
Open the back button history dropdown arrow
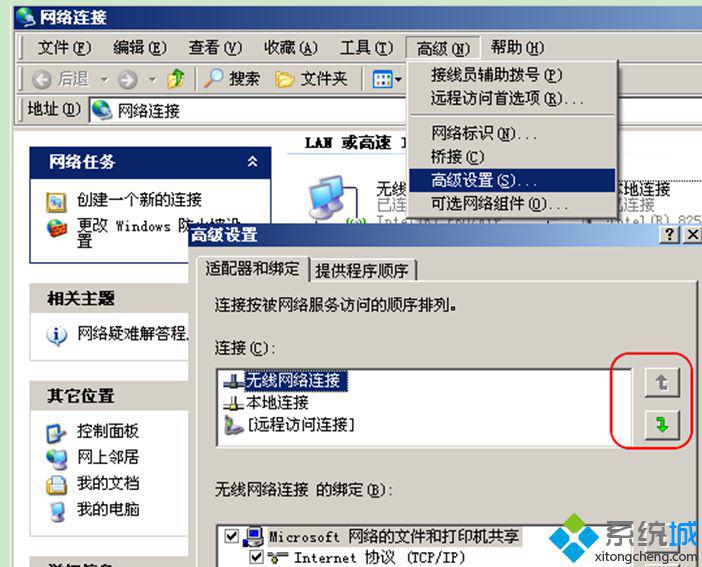(104, 80)
